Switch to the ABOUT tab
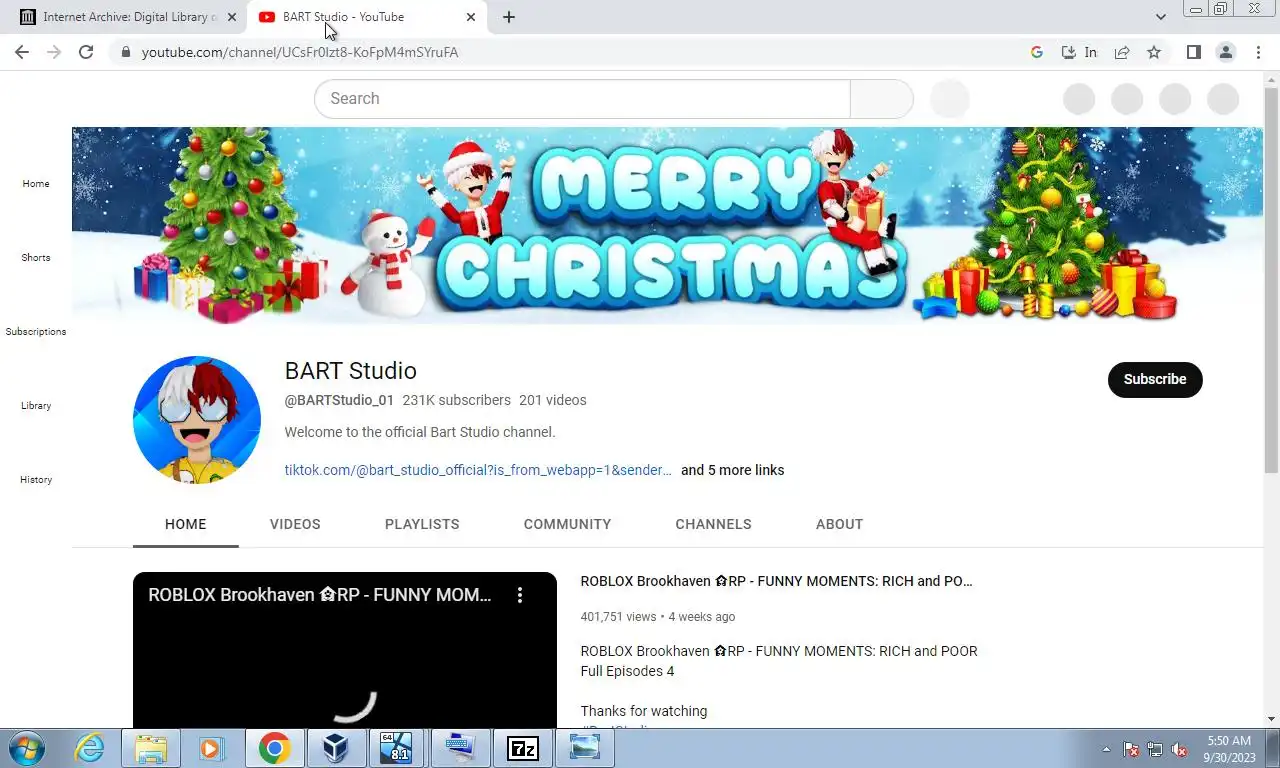 [x=839, y=524]
